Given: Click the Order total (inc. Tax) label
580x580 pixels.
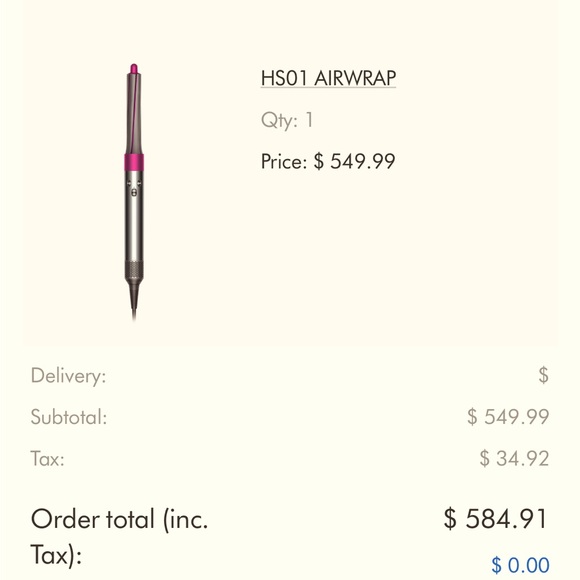Looking at the screenshot, I should 119,536.
